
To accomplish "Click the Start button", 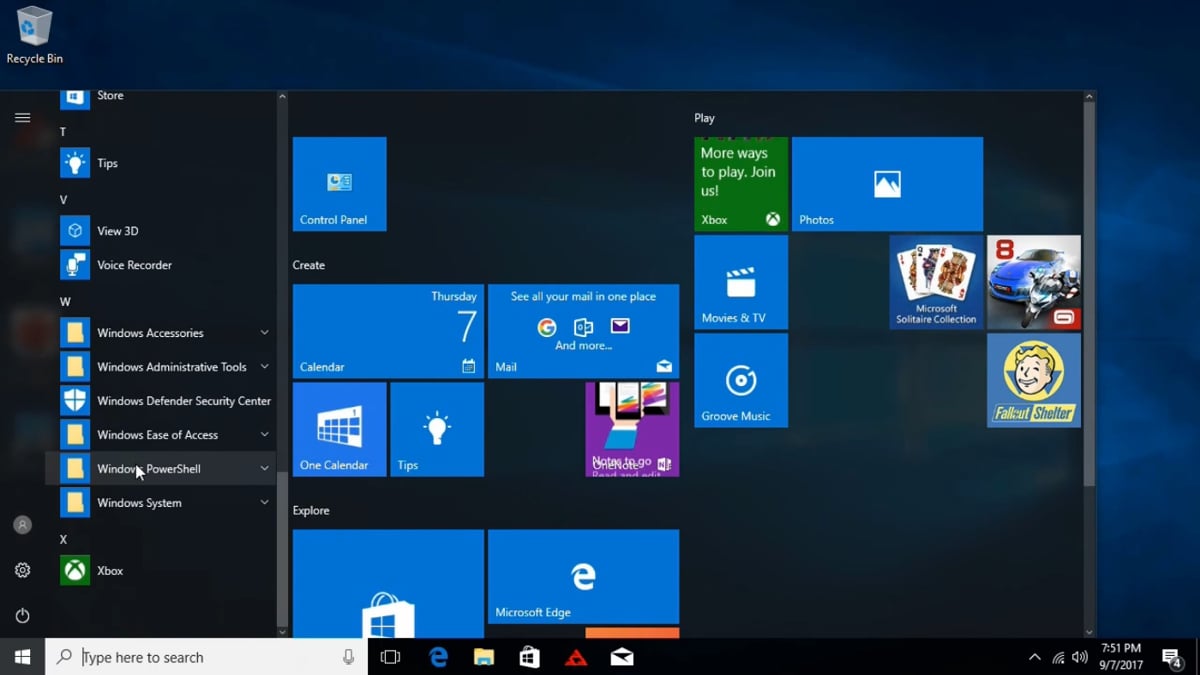I will pyautogui.click(x=20, y=657).
